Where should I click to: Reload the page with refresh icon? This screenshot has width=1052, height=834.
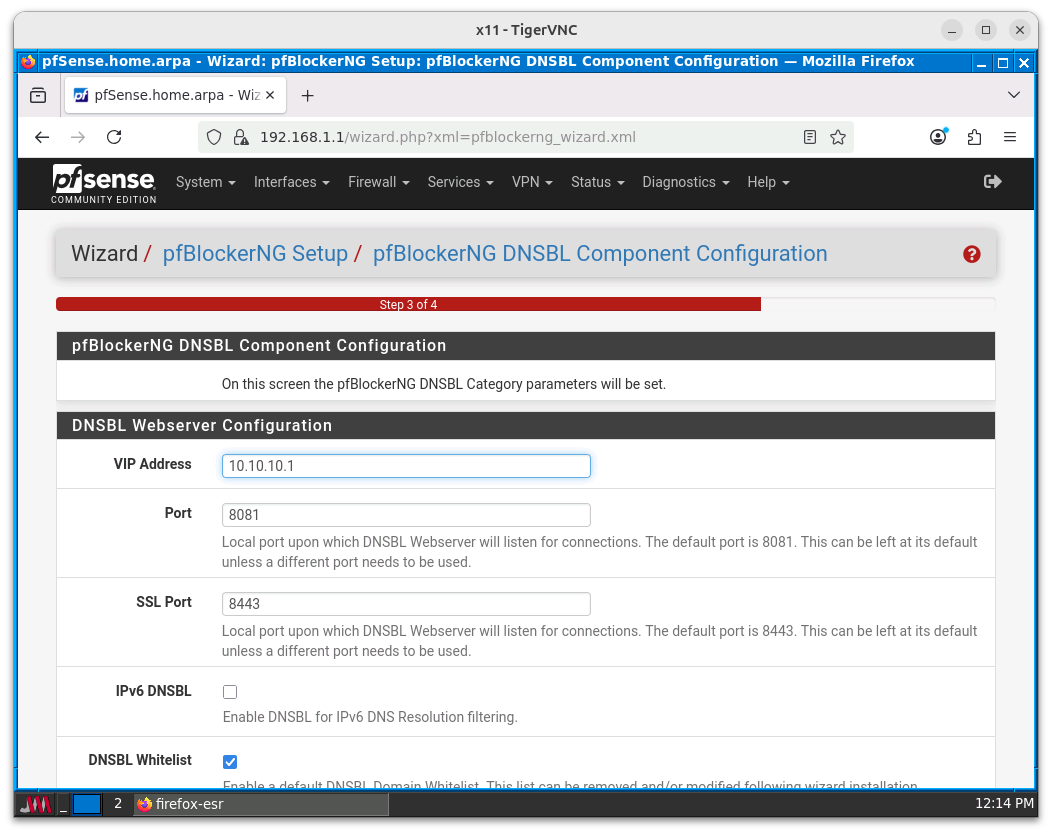click(x=115, y=138)
